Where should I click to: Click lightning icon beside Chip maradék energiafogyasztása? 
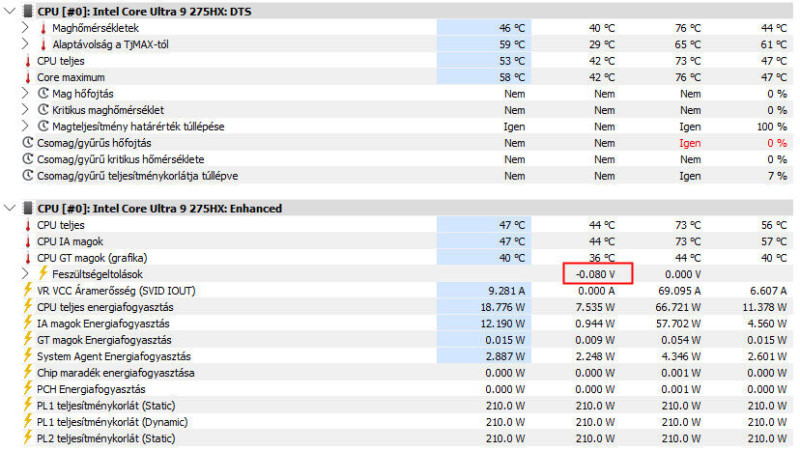point(28,372)
